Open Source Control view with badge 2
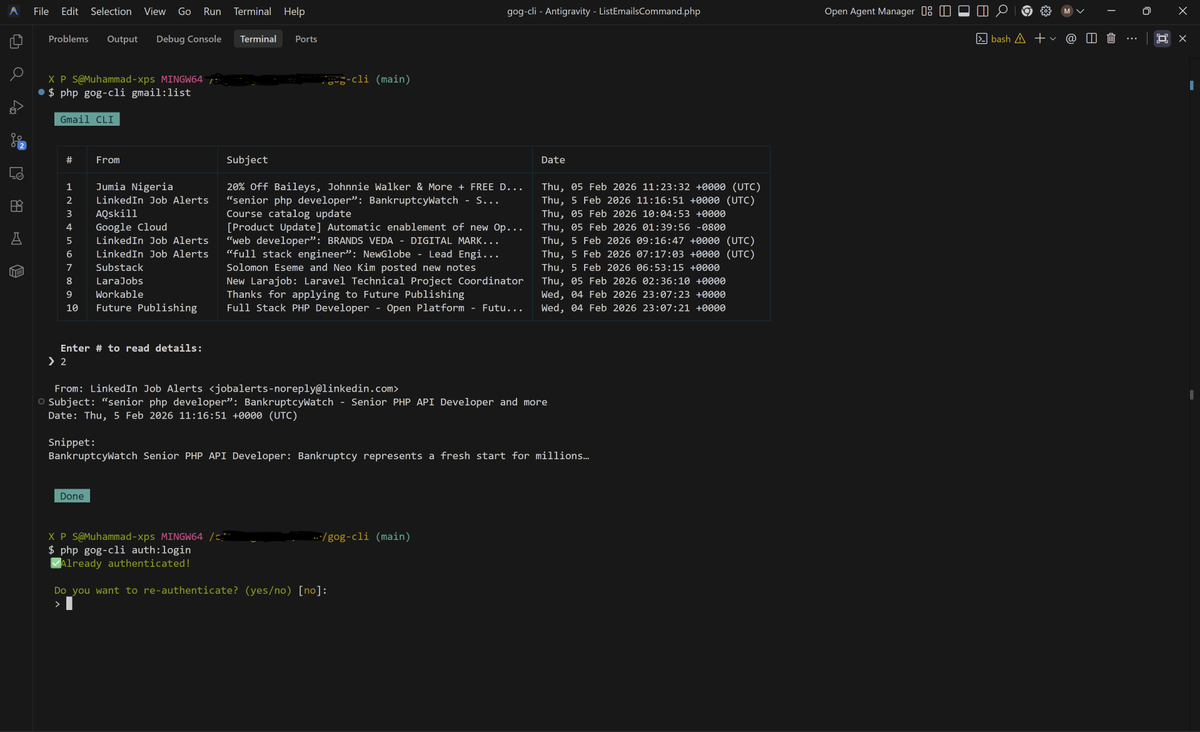 pos(16,140)
